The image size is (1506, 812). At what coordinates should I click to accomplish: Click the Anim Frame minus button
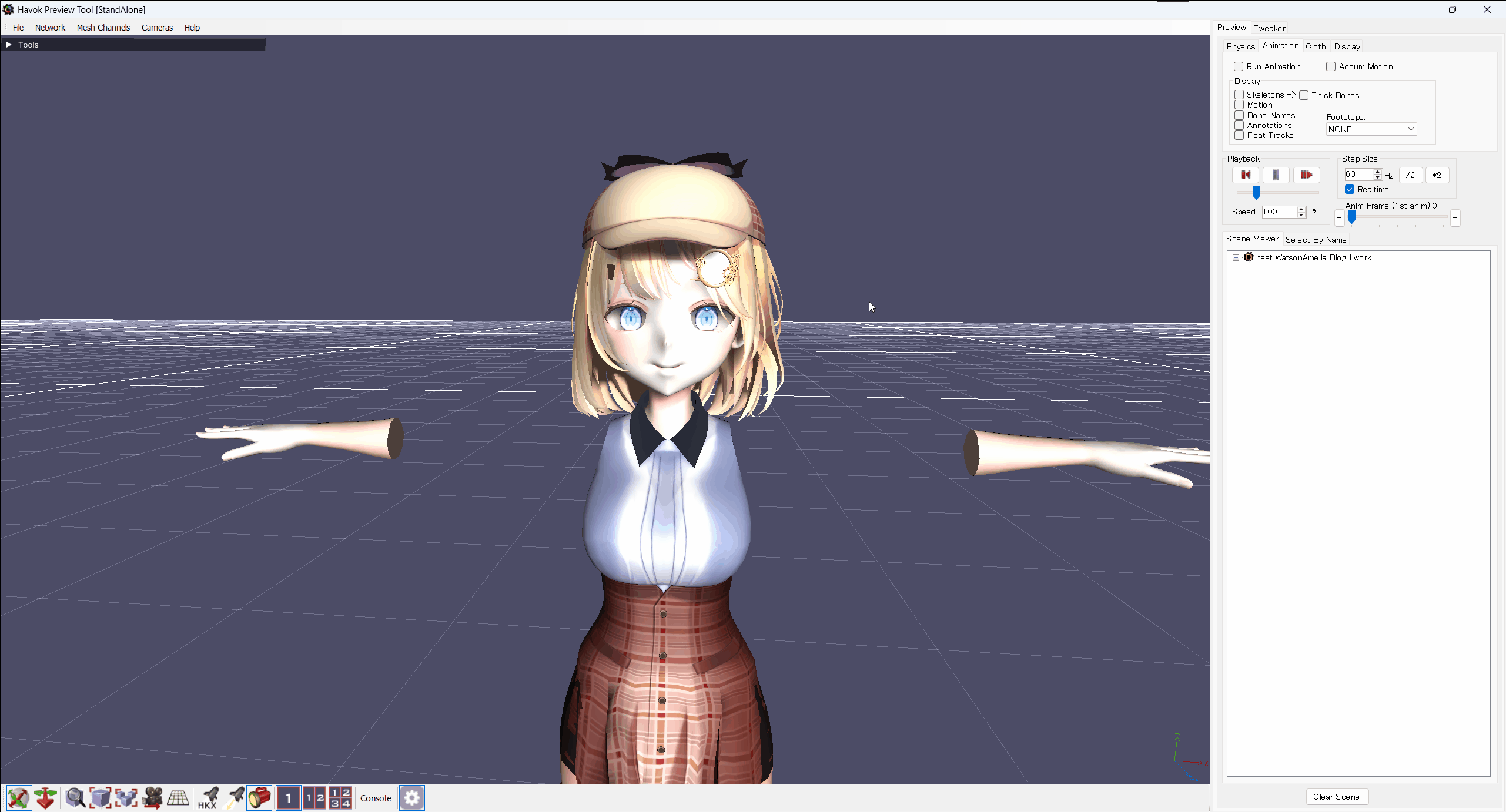coord(1339,218)
